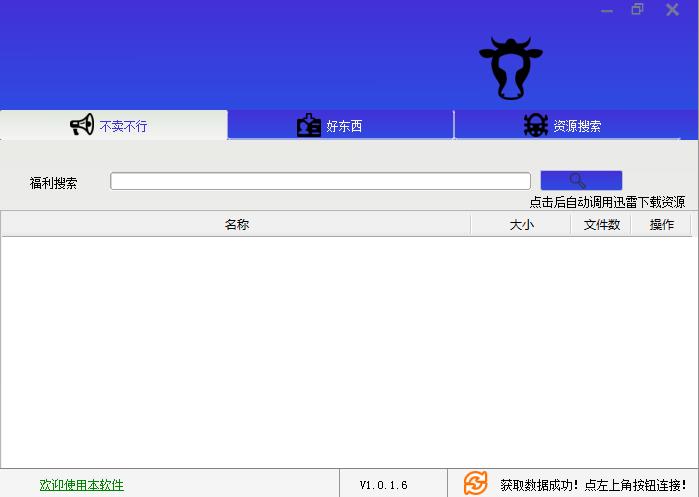The image size is (699, 497).
Task: Click the bug icon beside 资源搜索
Action: pyautogui.click(x=536, y=126)
